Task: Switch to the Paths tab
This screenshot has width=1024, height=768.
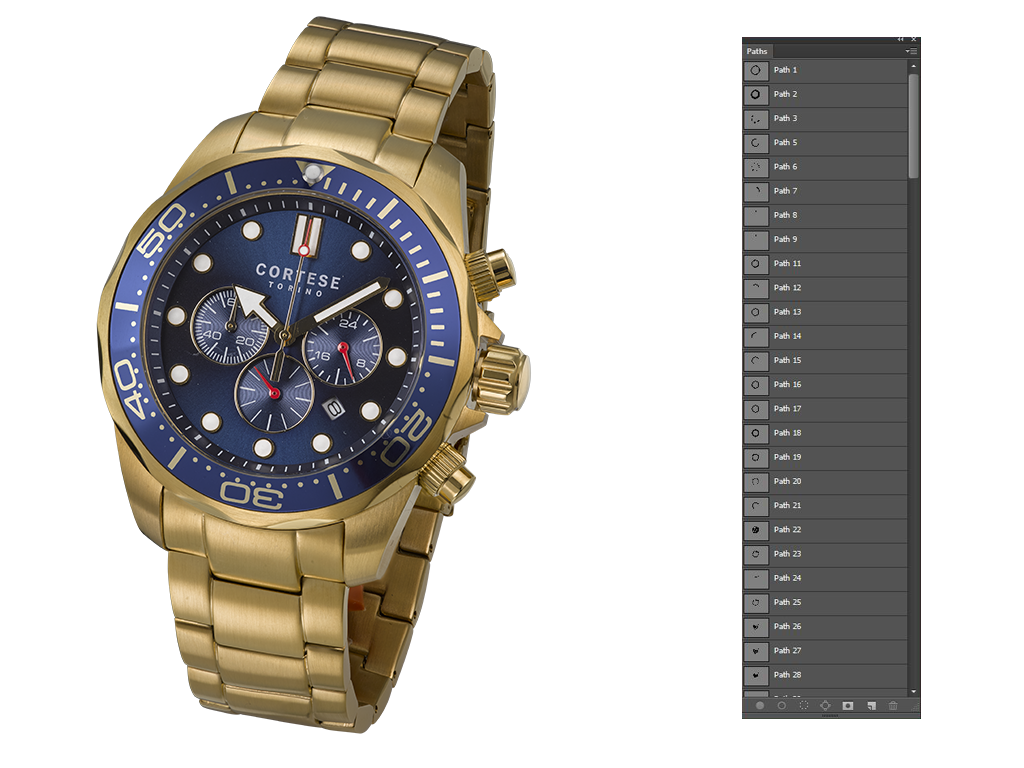Action: coord(757,51)
